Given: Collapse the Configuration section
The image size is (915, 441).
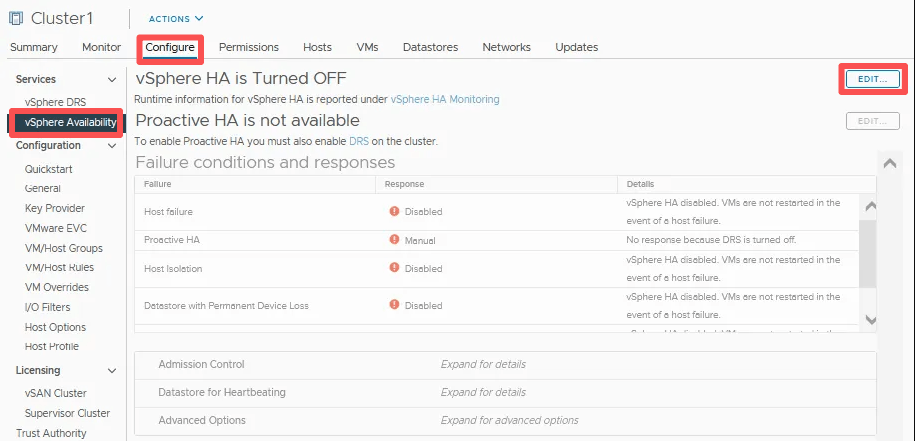Looking at the screenshot, I should [x=112, y=146].
